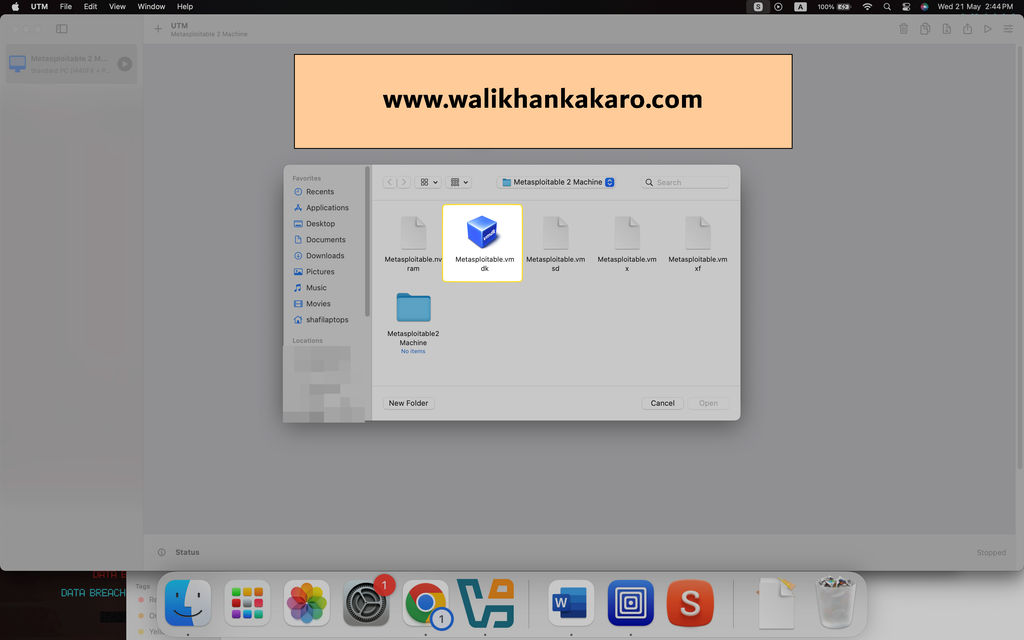
Task: Open the Metasploitable 2 Machine path popup
Action: (x=557, y=182)
